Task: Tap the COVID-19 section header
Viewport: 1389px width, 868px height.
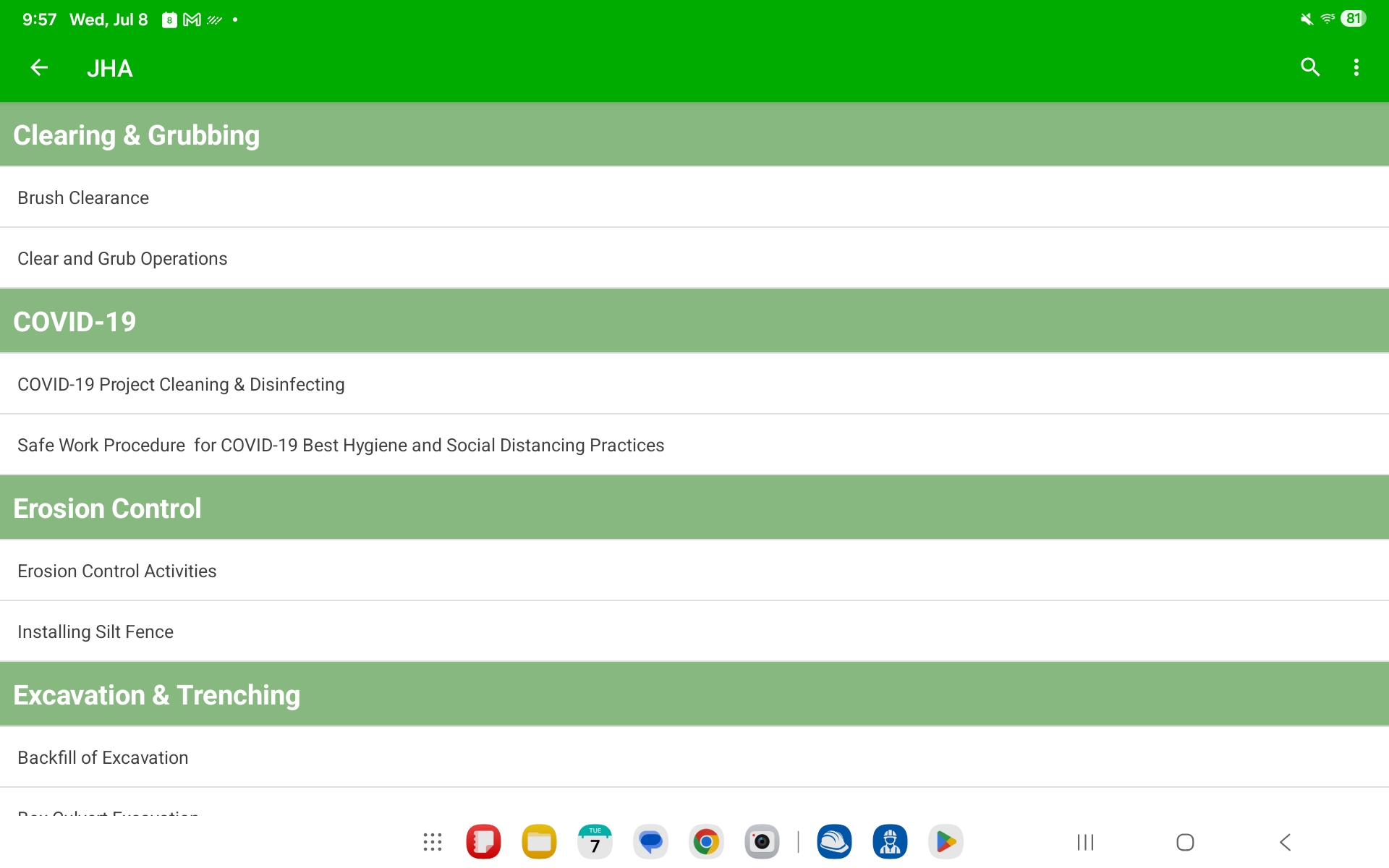Action: pyautogui.click(x=694, y=321)
